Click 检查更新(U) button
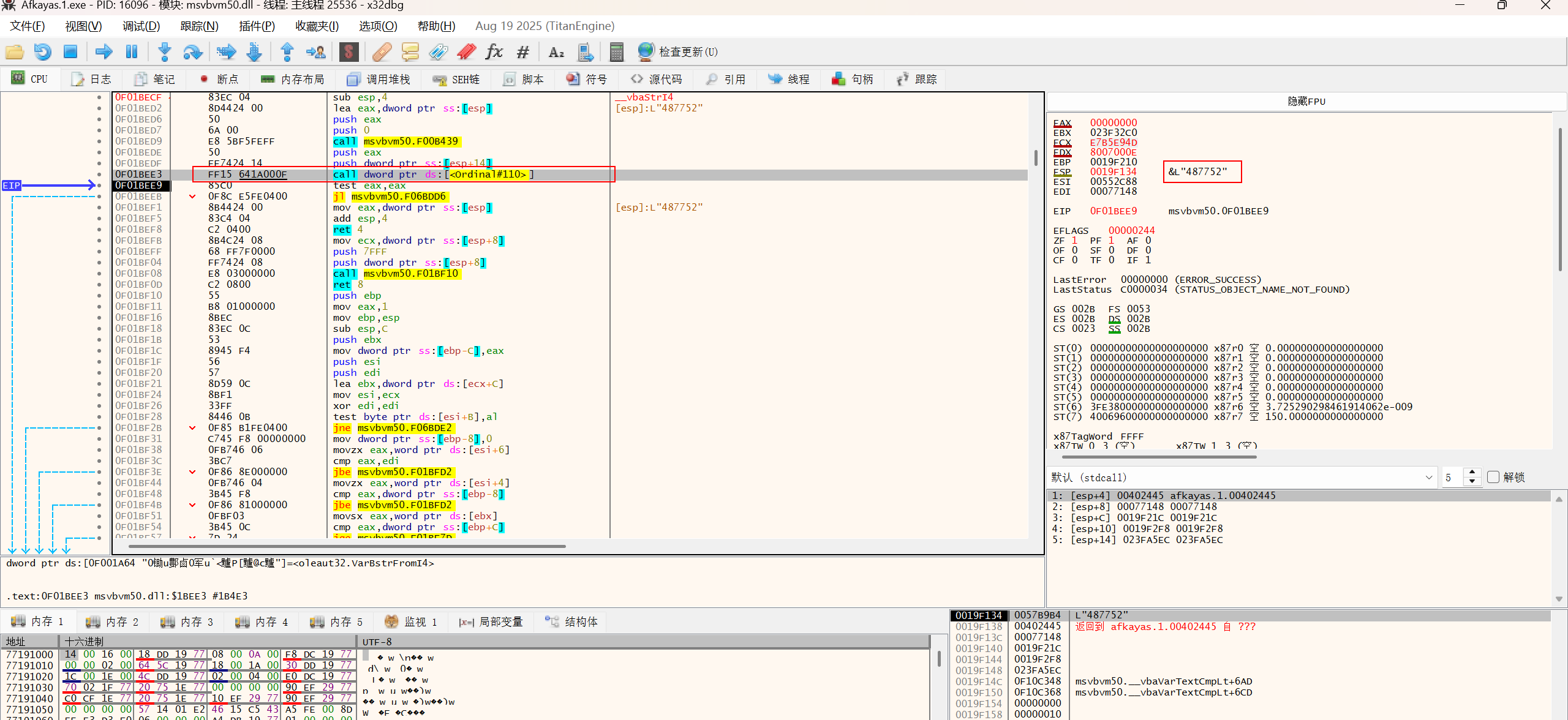 point(677,52)
